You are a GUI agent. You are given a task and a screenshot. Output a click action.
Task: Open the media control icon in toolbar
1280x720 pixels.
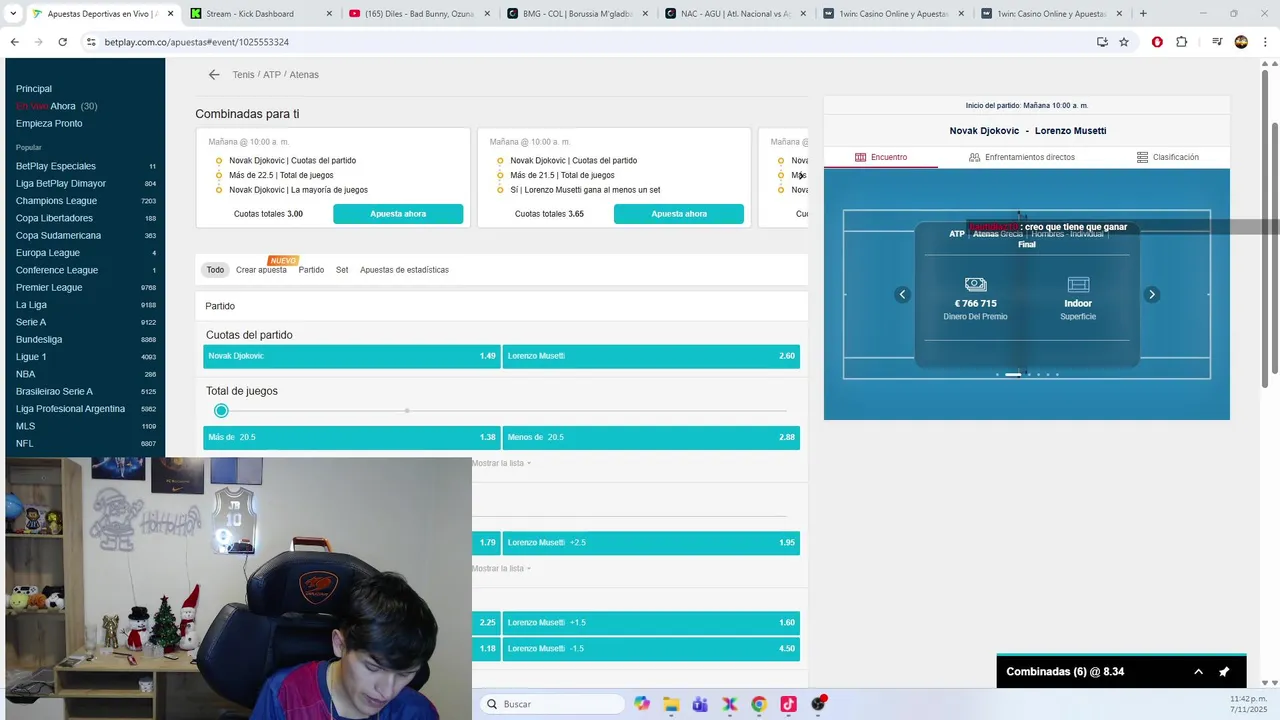(x=1217, y=42)
